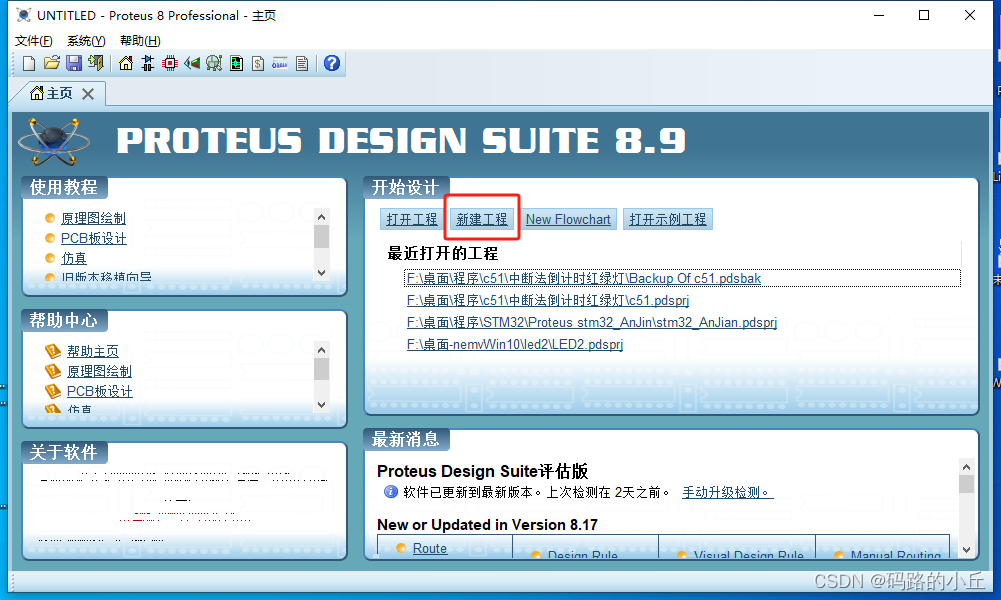This screenshot has width=1001, height=600.
Task: Open the 3D Visualizer icon
Action: click(x=192, y=63)
